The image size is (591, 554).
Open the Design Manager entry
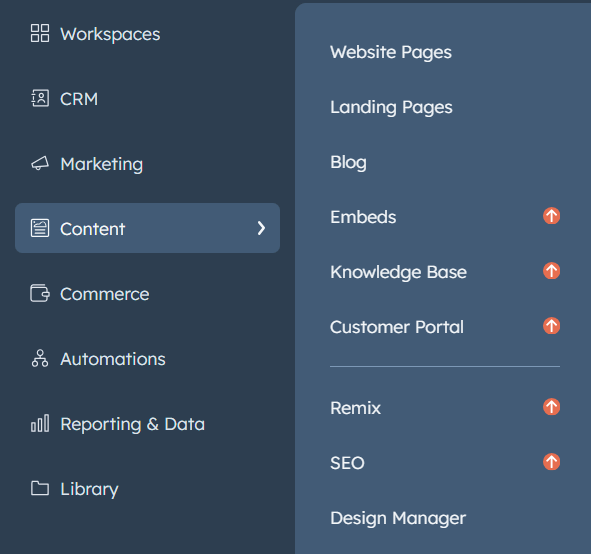[398, 519]
